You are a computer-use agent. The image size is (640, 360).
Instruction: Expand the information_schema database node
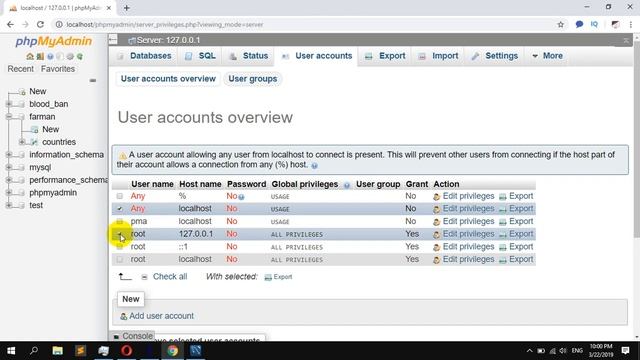click(x=9, y=155)
